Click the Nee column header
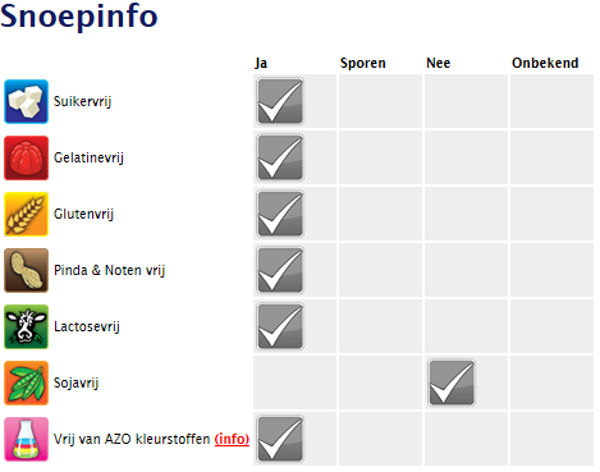600x472 pixels. (438, 63)
